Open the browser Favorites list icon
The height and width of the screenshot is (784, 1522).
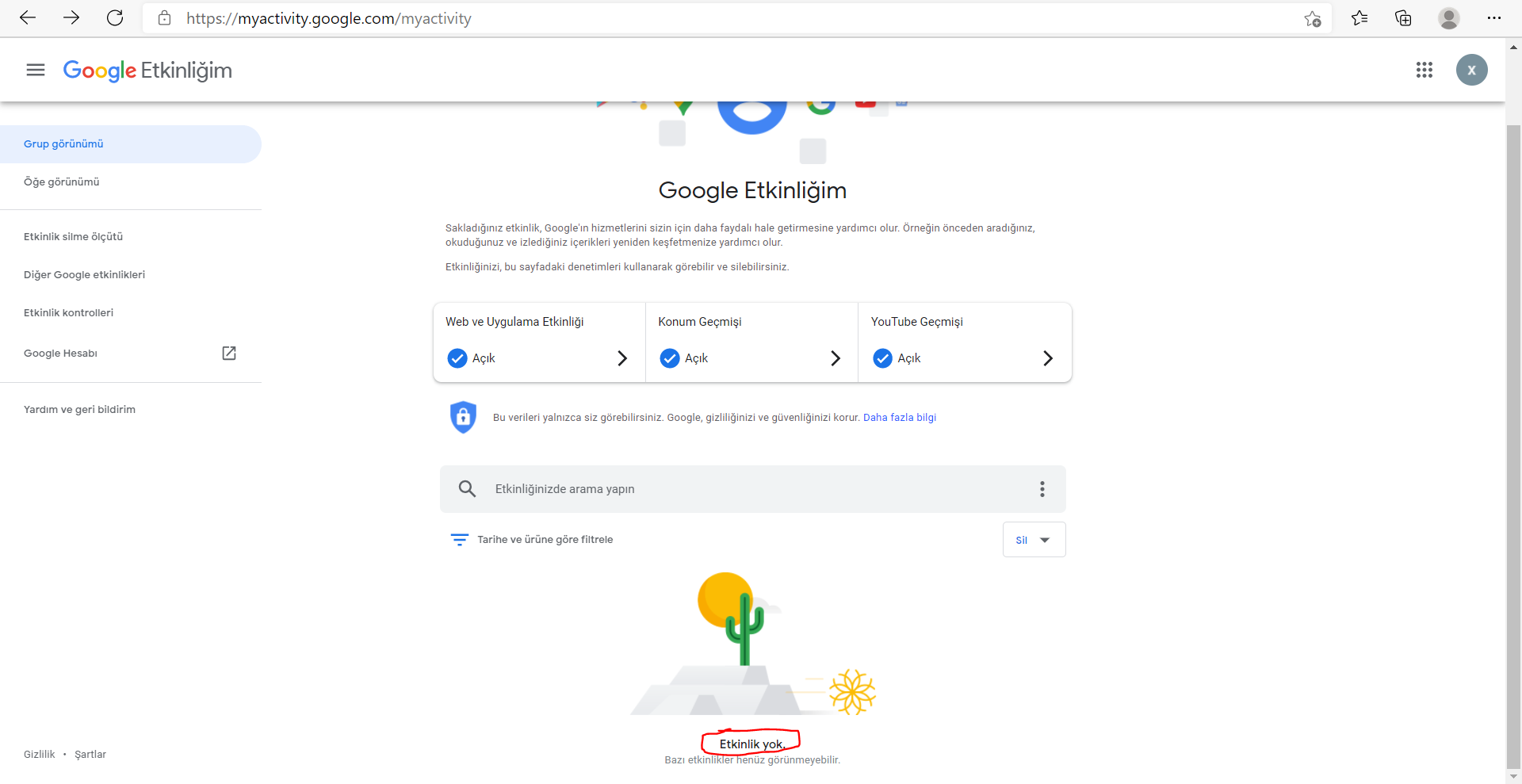click(1359, 18)
